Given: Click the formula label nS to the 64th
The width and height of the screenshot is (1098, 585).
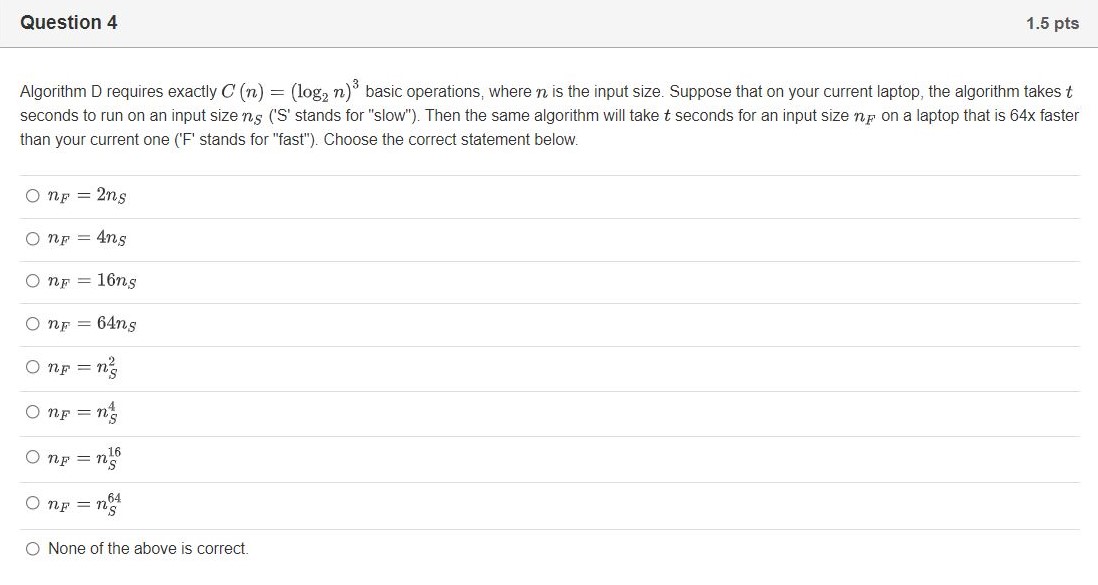Looking at the screenshot, I should click(85, 503).
